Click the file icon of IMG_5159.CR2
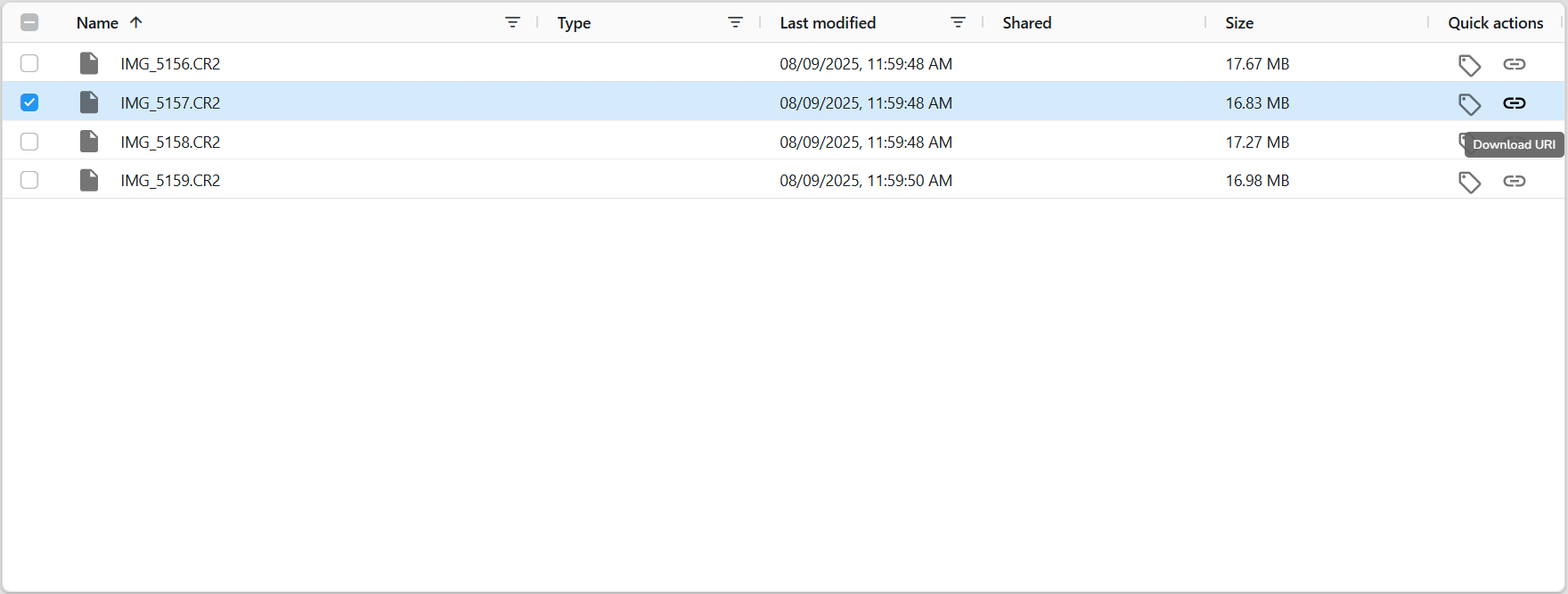This screenshot has width=1568, height=594. [x=89, y=180]
